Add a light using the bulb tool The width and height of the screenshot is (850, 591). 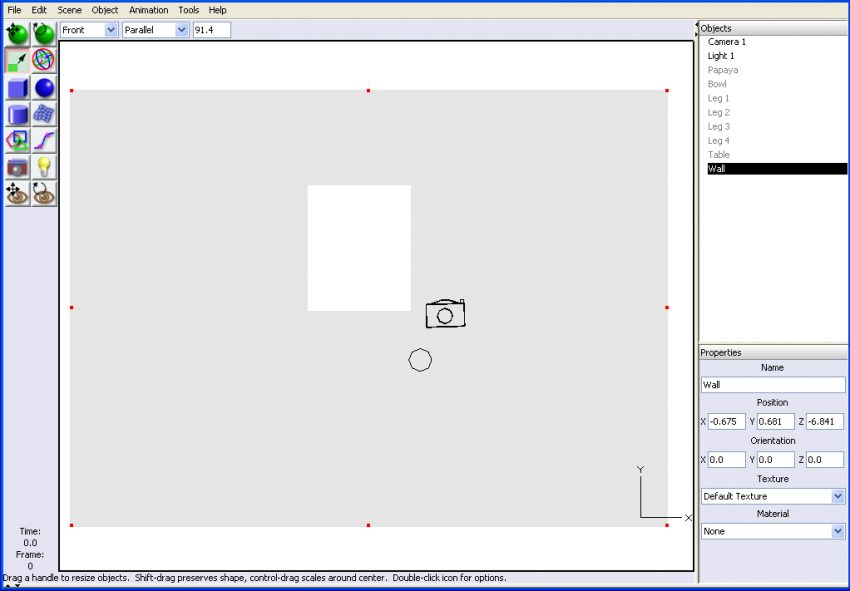tap(42, 167)
